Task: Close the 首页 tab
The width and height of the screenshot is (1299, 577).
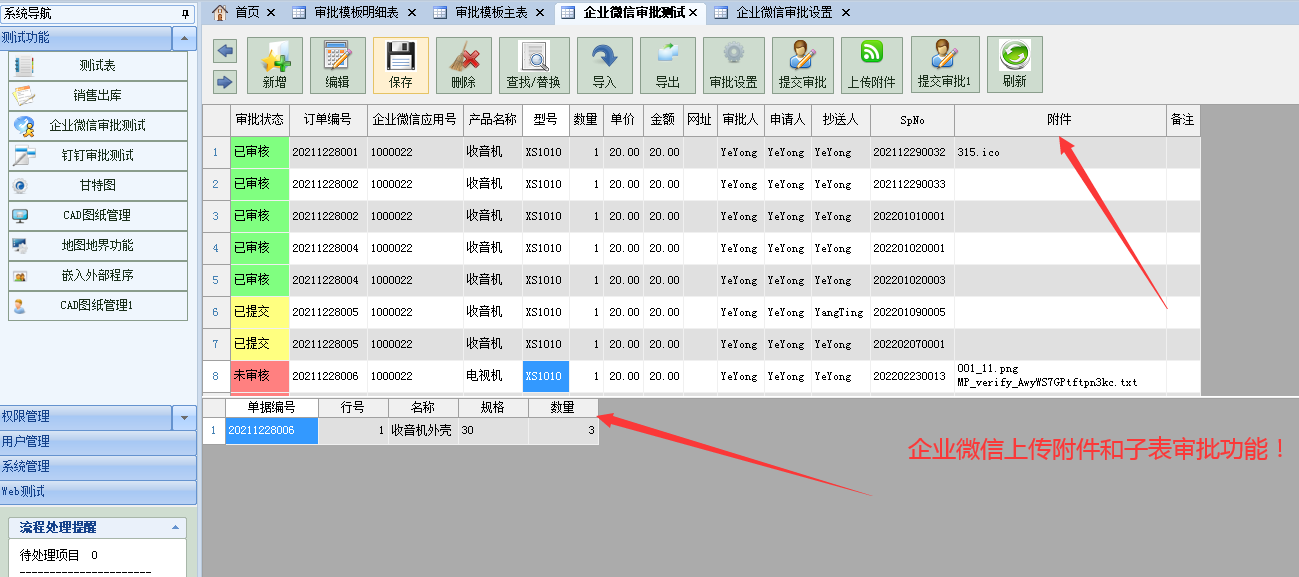Action: [x=271, y=12]
